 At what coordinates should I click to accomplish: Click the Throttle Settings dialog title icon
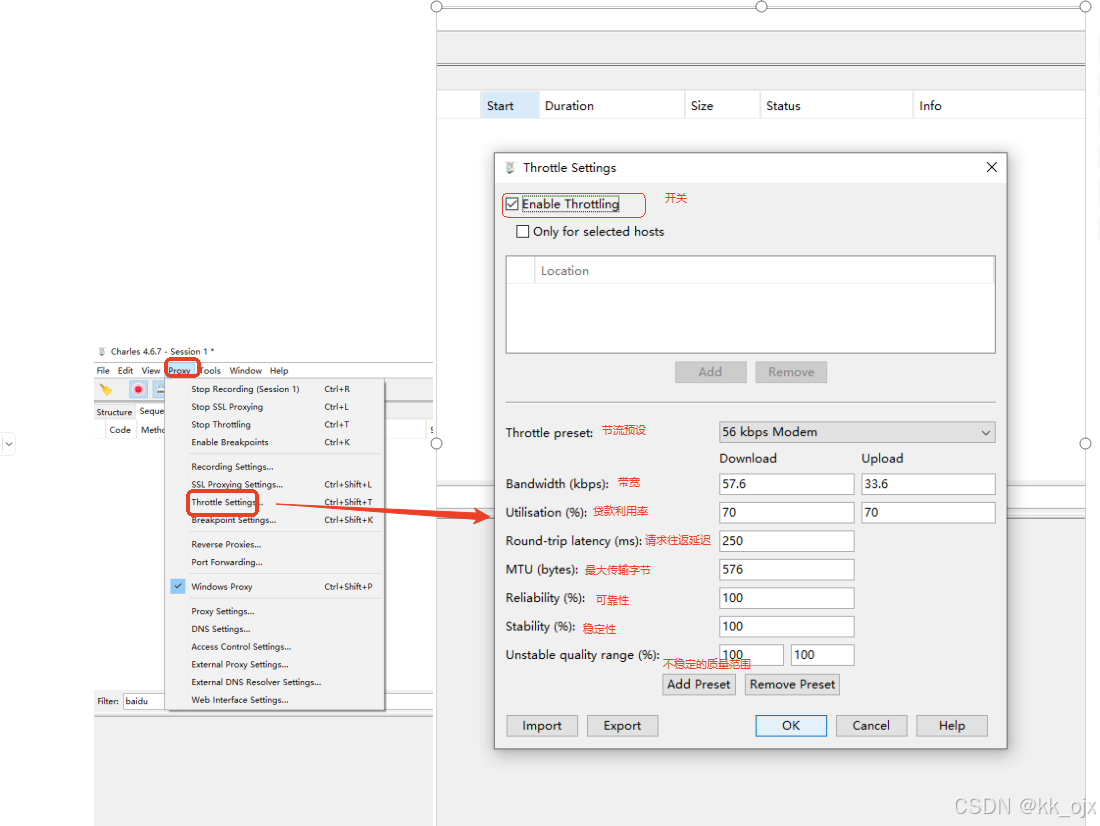point(510,168)
